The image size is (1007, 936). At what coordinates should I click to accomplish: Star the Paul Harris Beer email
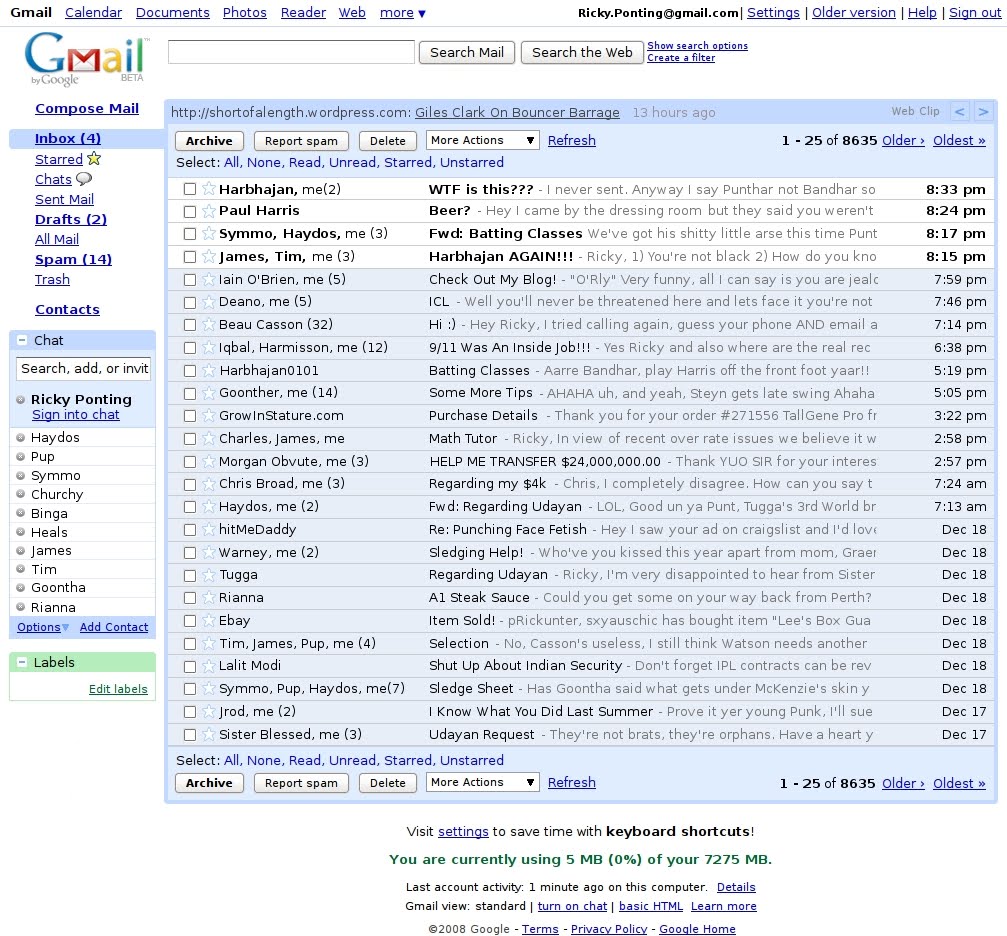(208, 211)
